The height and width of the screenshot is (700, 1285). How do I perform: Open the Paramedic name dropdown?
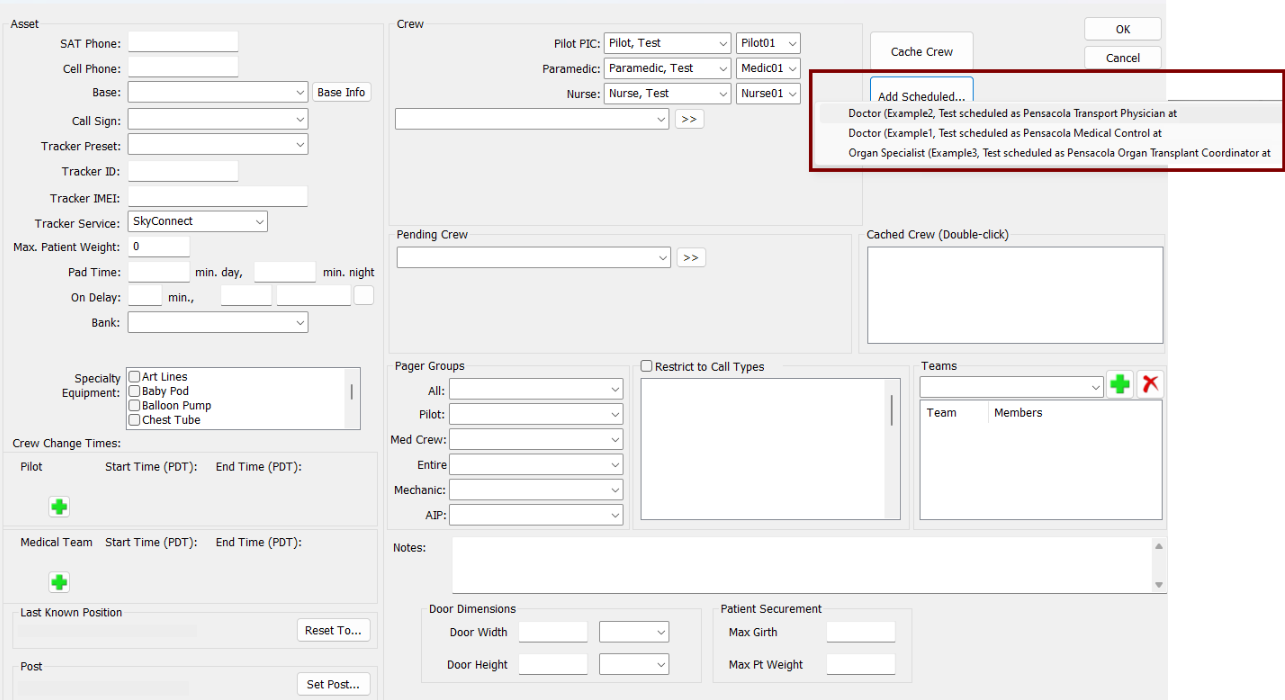click(x=667, y=68)
